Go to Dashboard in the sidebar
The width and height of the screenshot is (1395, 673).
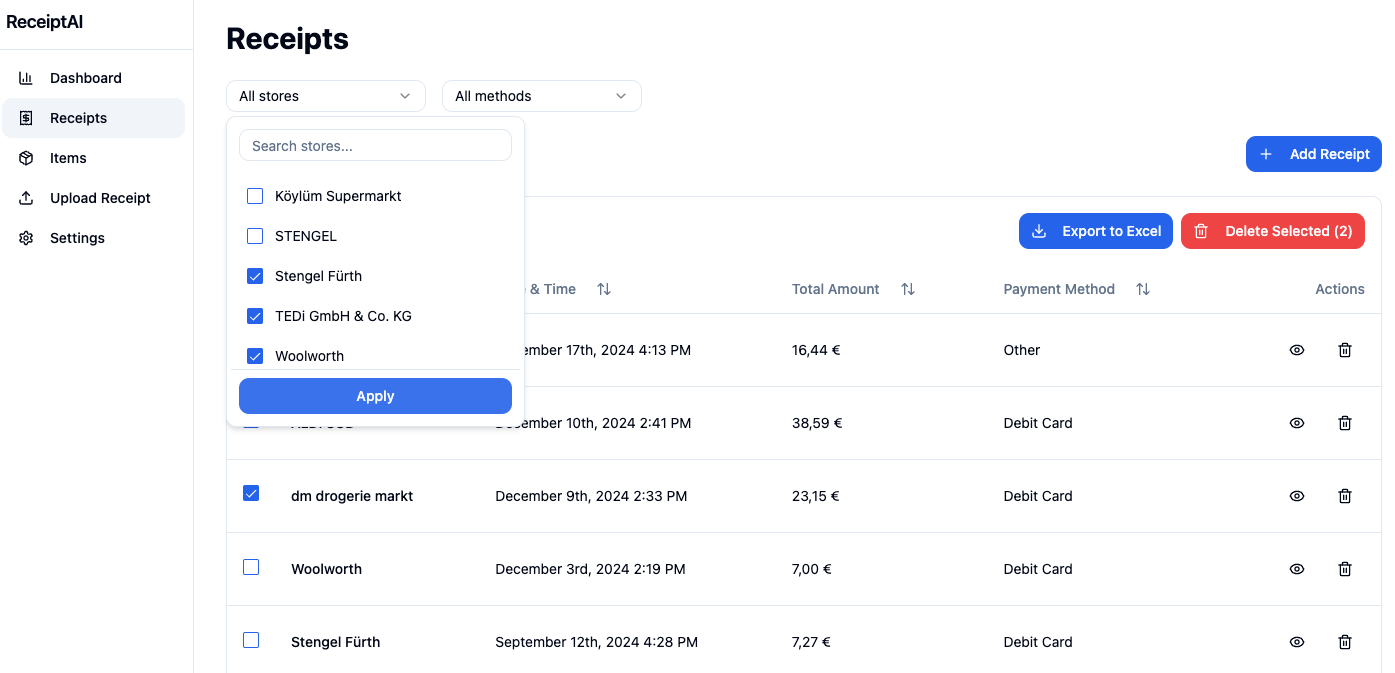click(93, 78)
